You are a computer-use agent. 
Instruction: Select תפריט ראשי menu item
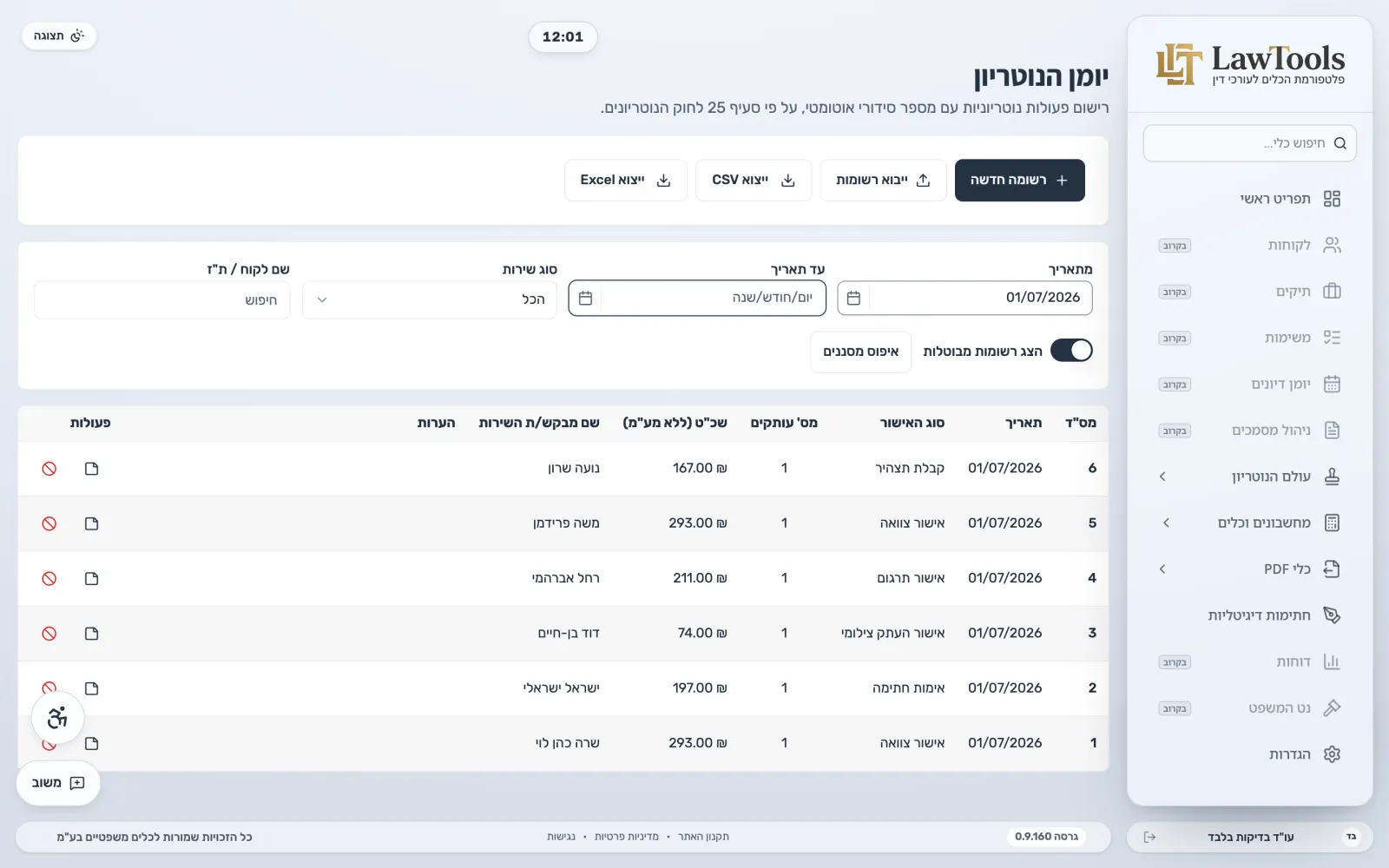click(1250, 199)
